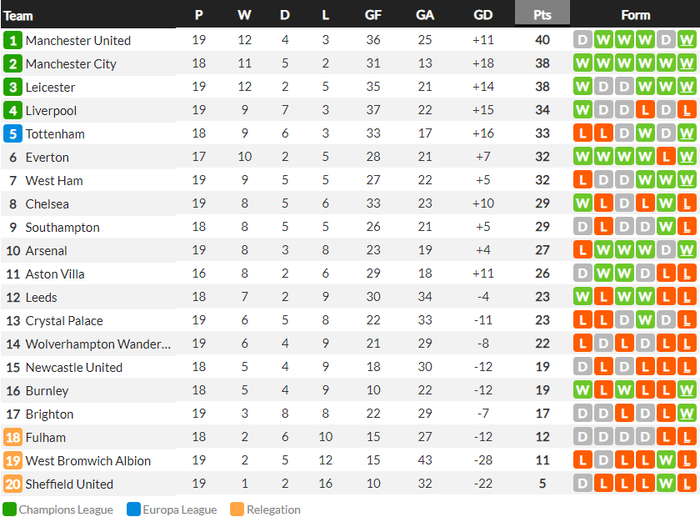700x522 pixels.
Task: Click the Form column header
Action: pyautogui.click(x=635, y=15)
